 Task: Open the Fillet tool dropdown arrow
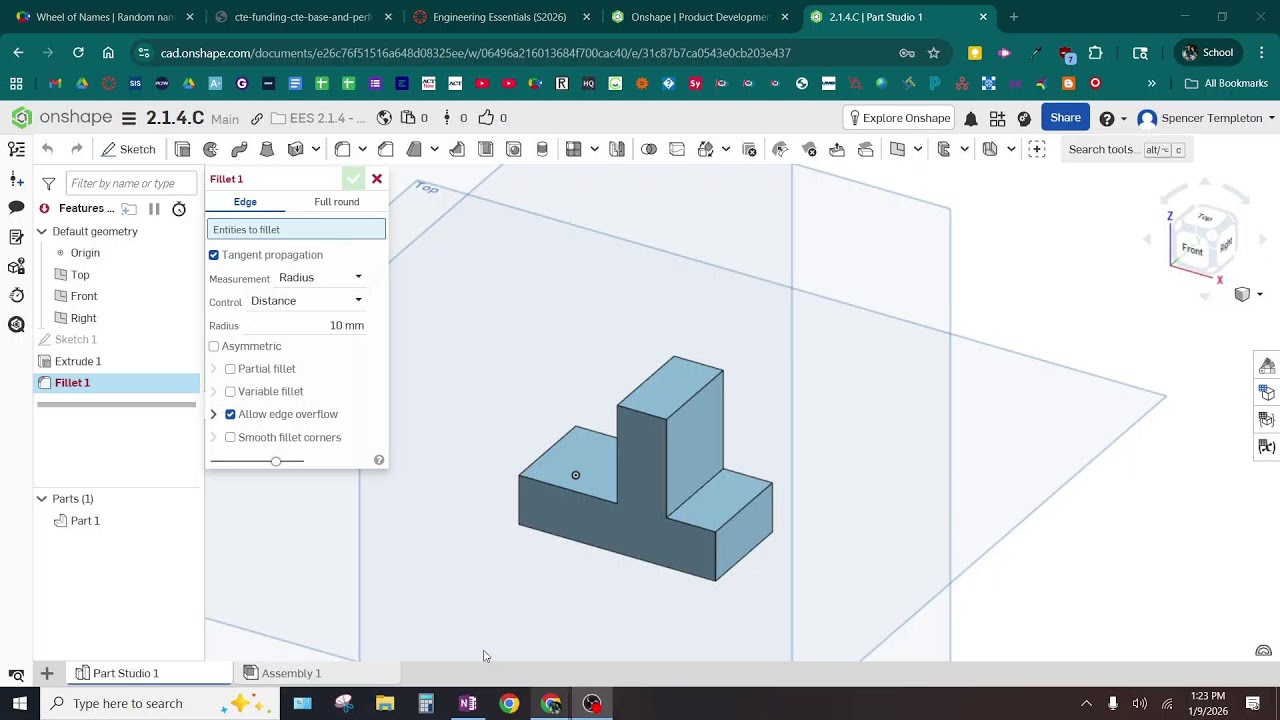pos(362,149)
